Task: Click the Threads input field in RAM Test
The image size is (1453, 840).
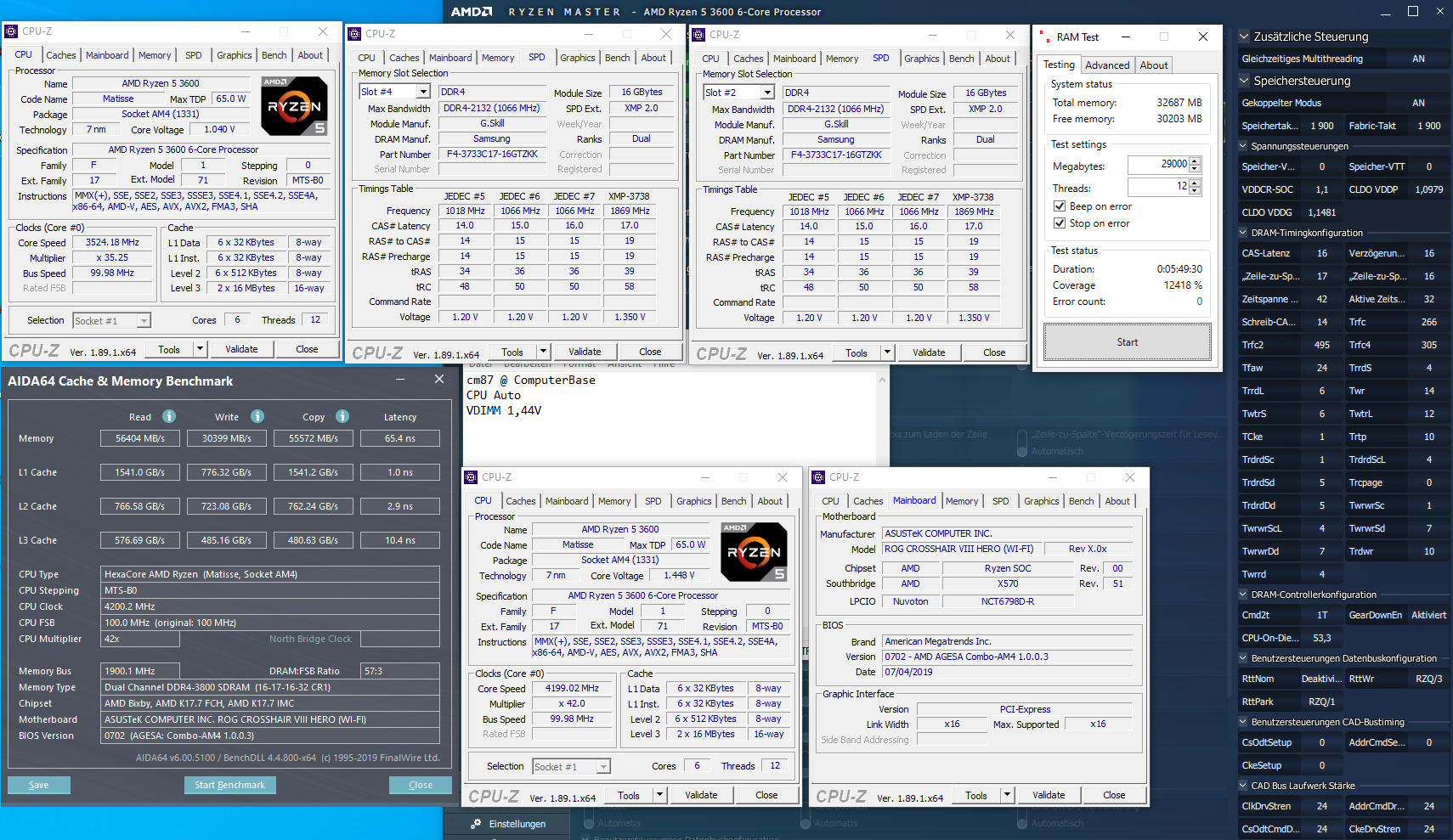Action: click(1158, 187)
